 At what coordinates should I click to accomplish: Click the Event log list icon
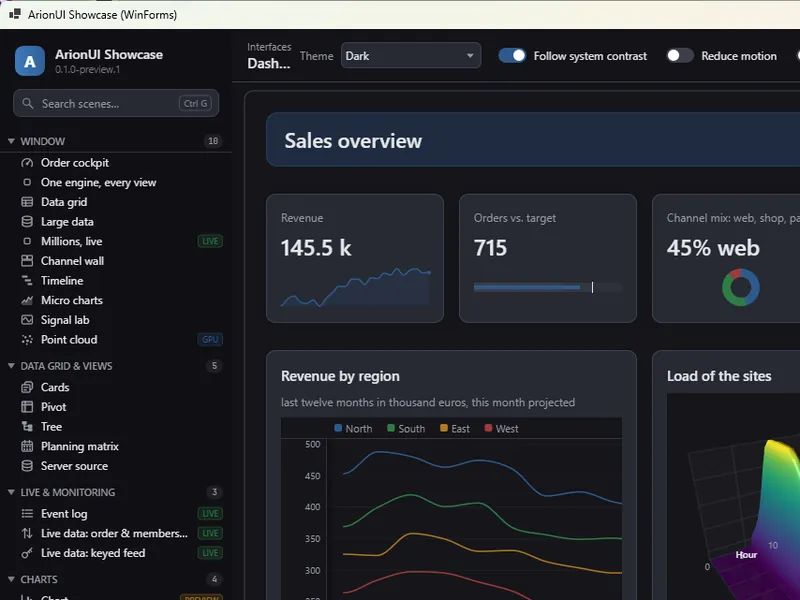coord(27,514)
